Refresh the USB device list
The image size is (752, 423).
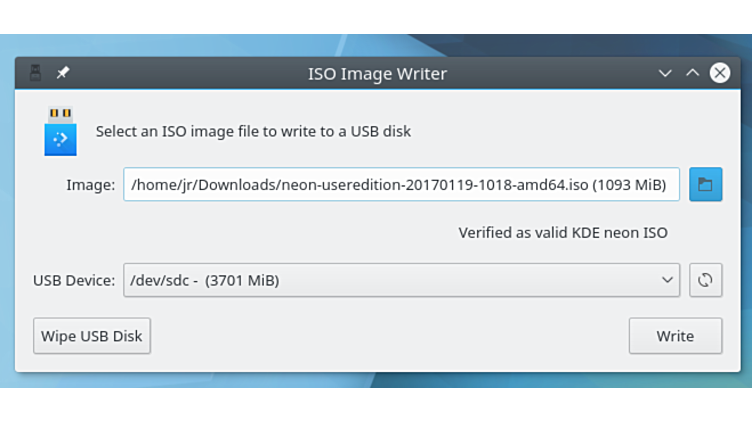(x=705, y=280)
